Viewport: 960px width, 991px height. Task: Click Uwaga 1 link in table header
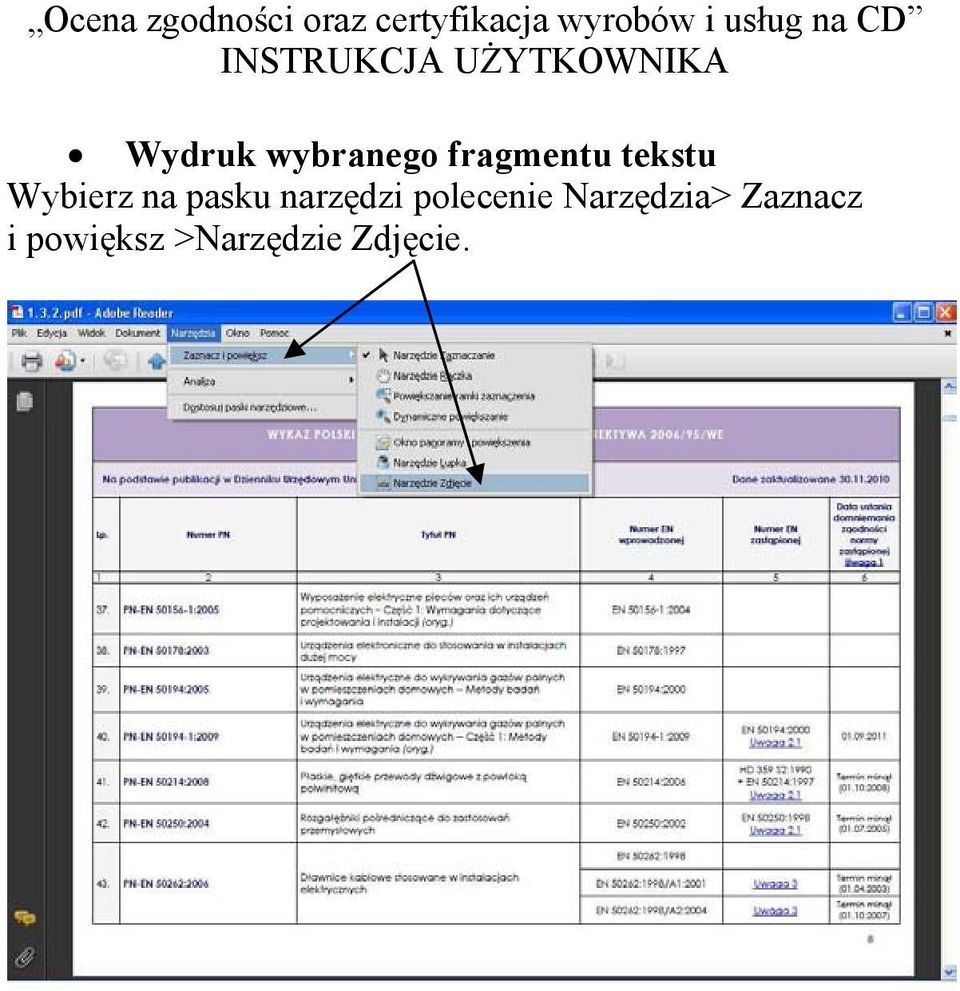[863, 562]
